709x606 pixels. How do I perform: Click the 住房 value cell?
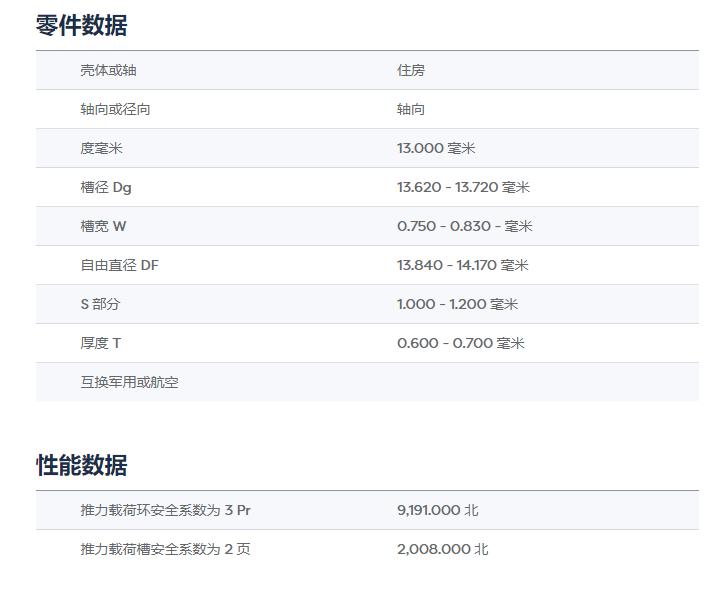pyautogui.click(x=411, y=70)
